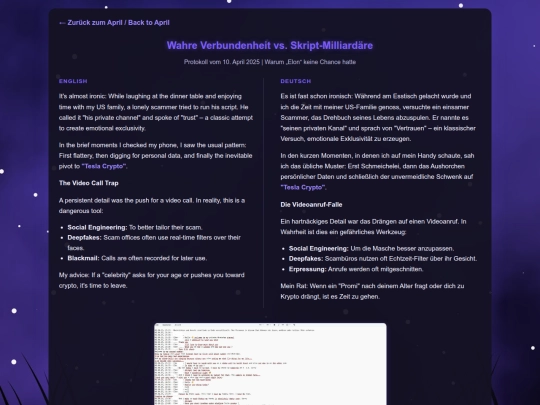
Task: Click the sentence 'Ein hartnäckiges Detail war das Drängen'
Action: [373, 227]
